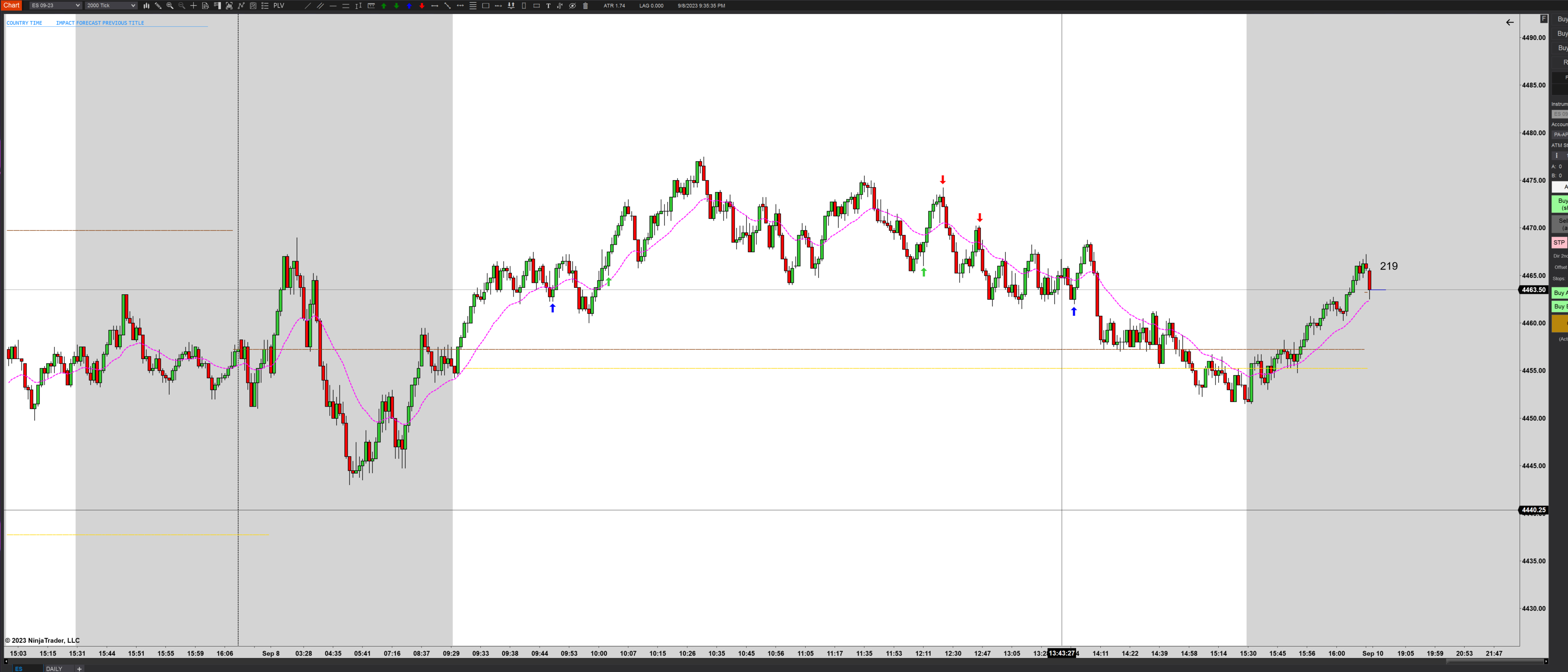Click the pink STP button
This screenshot has height=672, width=1568.
click(1559, 242)
